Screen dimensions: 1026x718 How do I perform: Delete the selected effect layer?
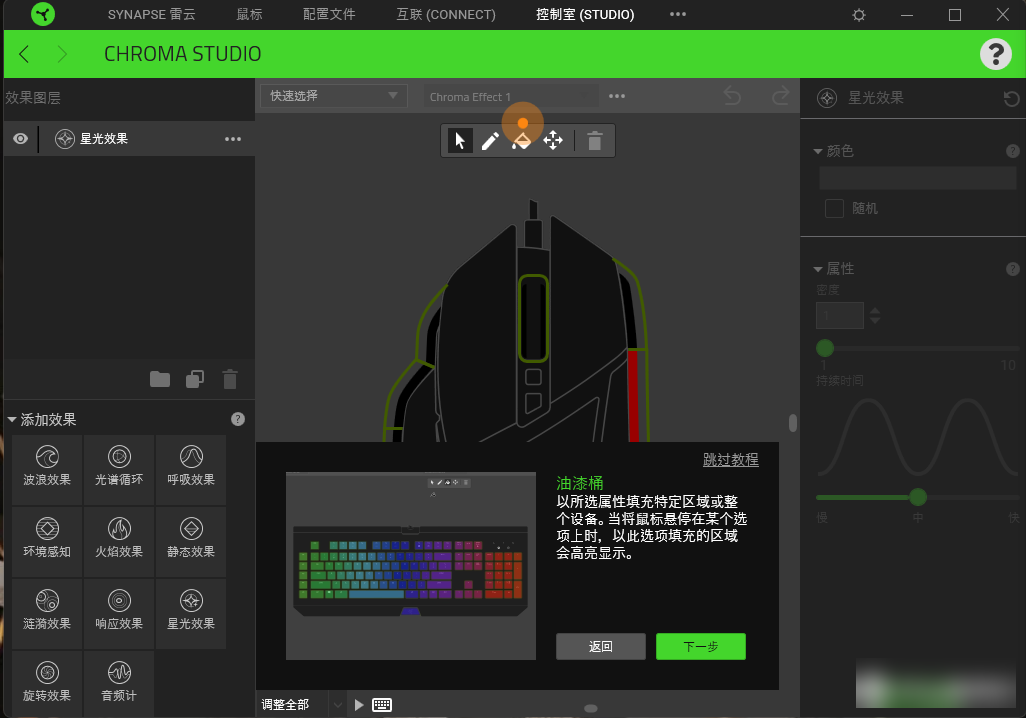click(230, 379)
